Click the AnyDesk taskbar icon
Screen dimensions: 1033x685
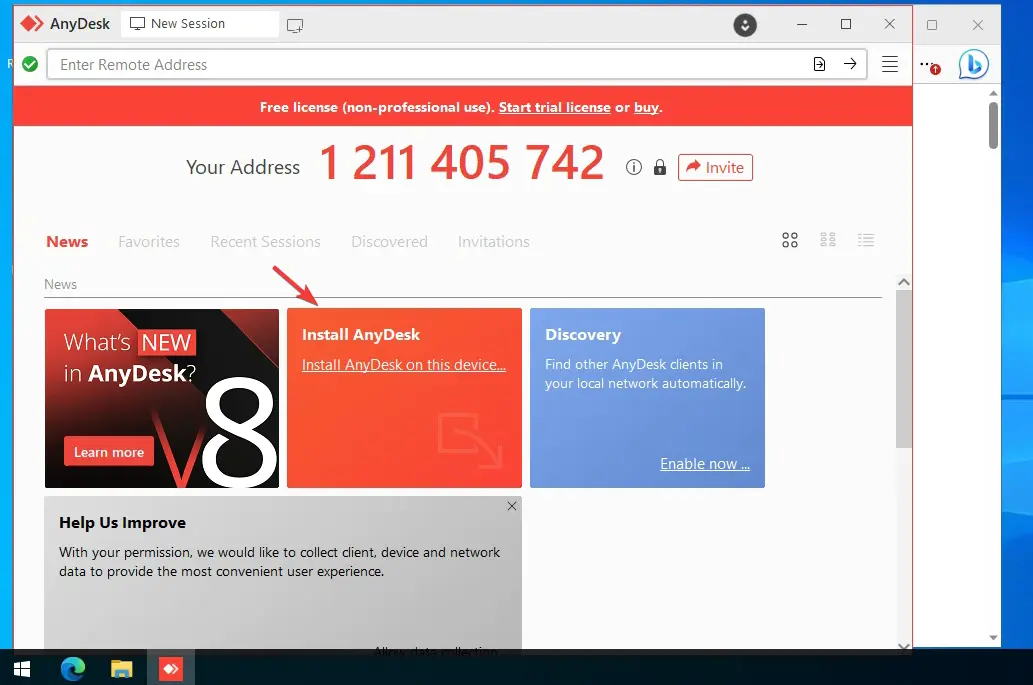[x=171, y=669]
